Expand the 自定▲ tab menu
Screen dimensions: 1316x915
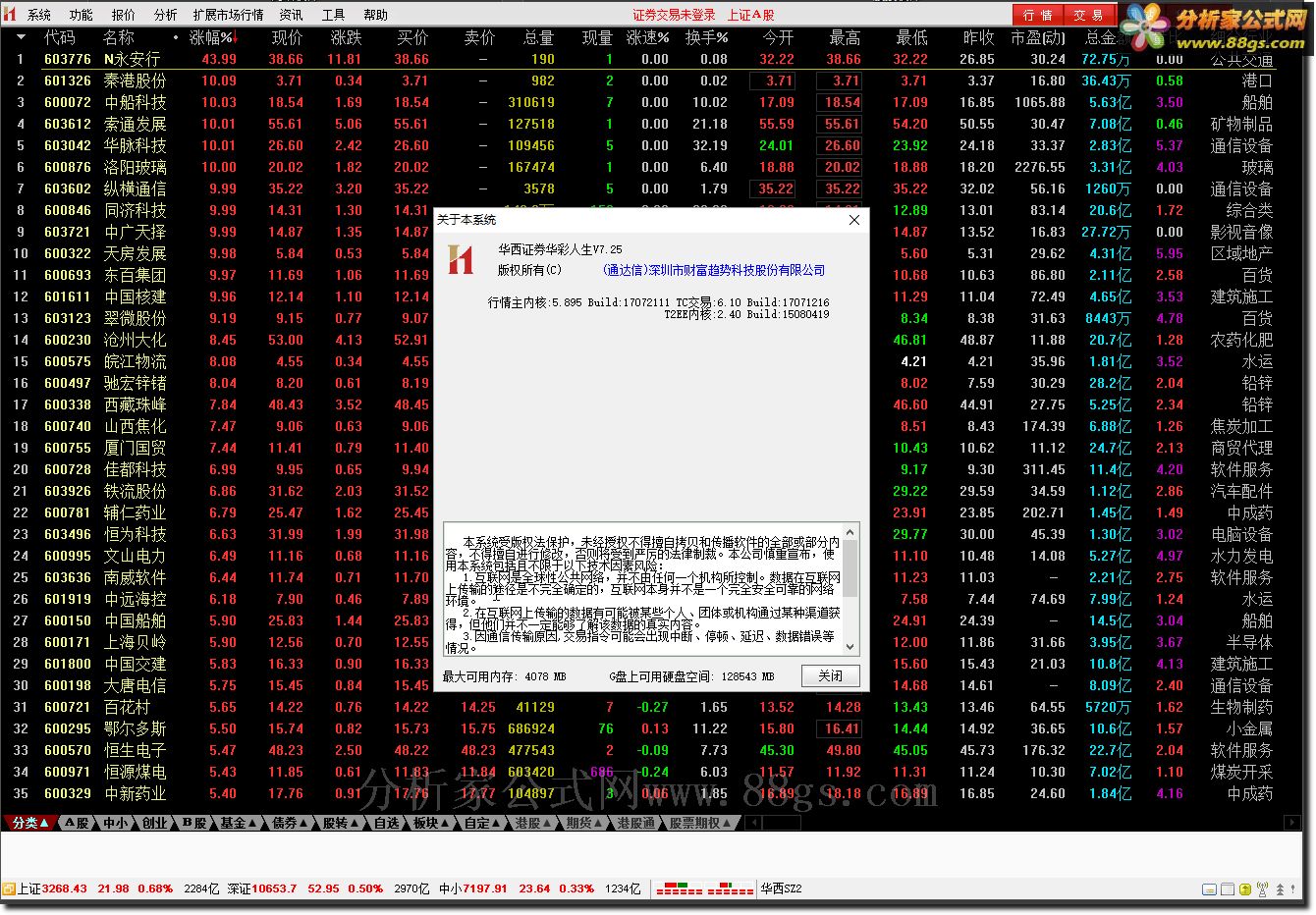[x=482, y=823]
